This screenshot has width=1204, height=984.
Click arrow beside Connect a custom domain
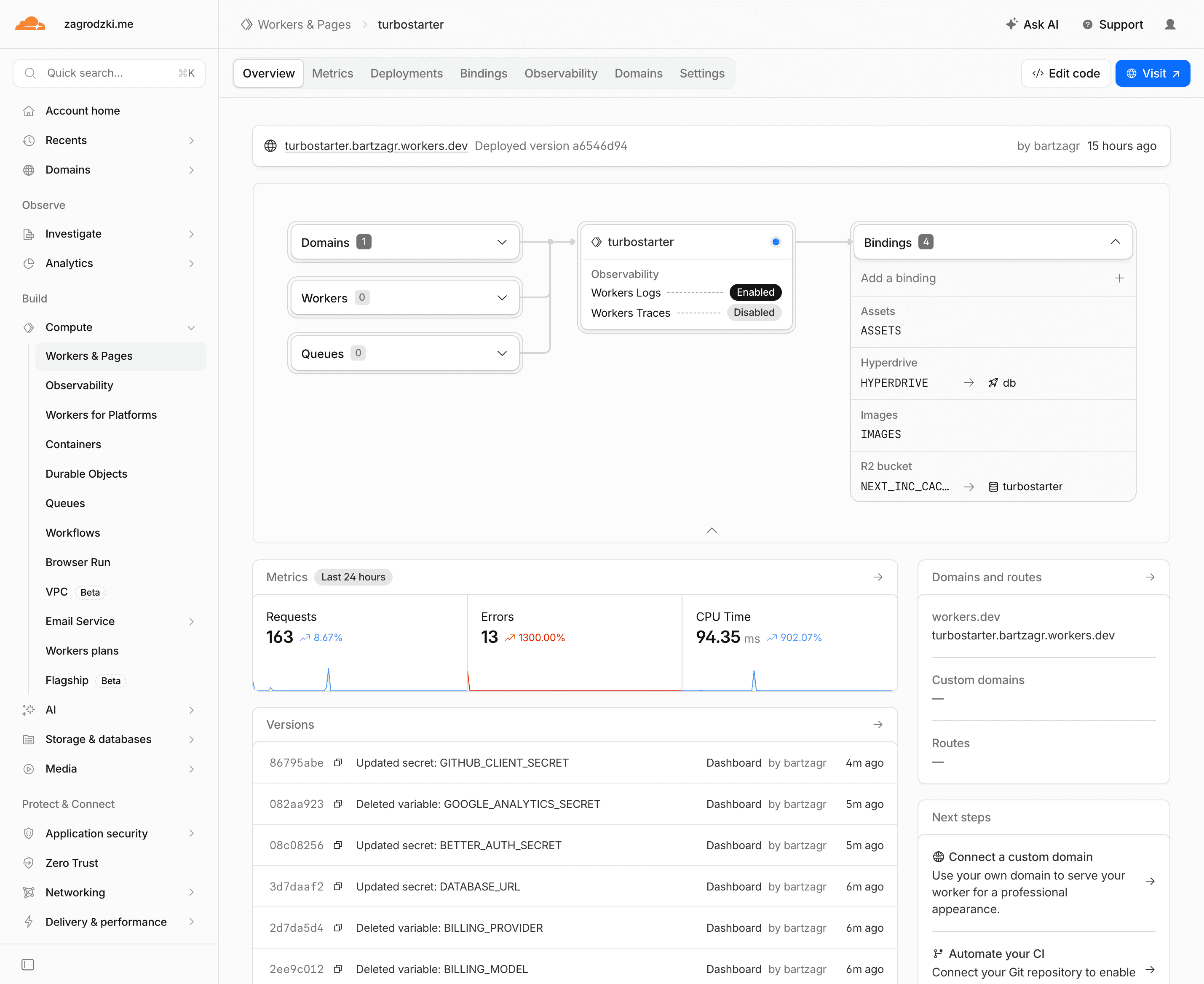[1150, 881]
